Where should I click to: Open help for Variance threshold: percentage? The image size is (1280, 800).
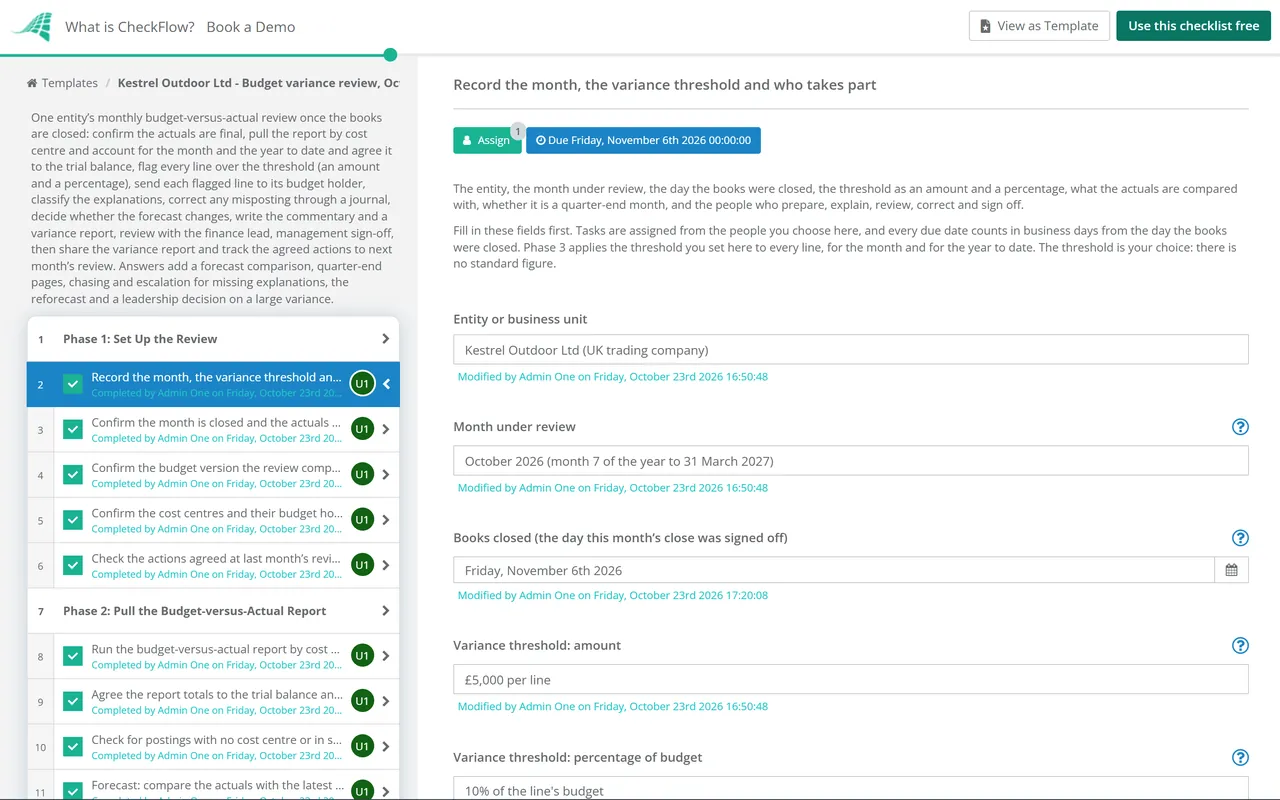tap(1240, 758)
